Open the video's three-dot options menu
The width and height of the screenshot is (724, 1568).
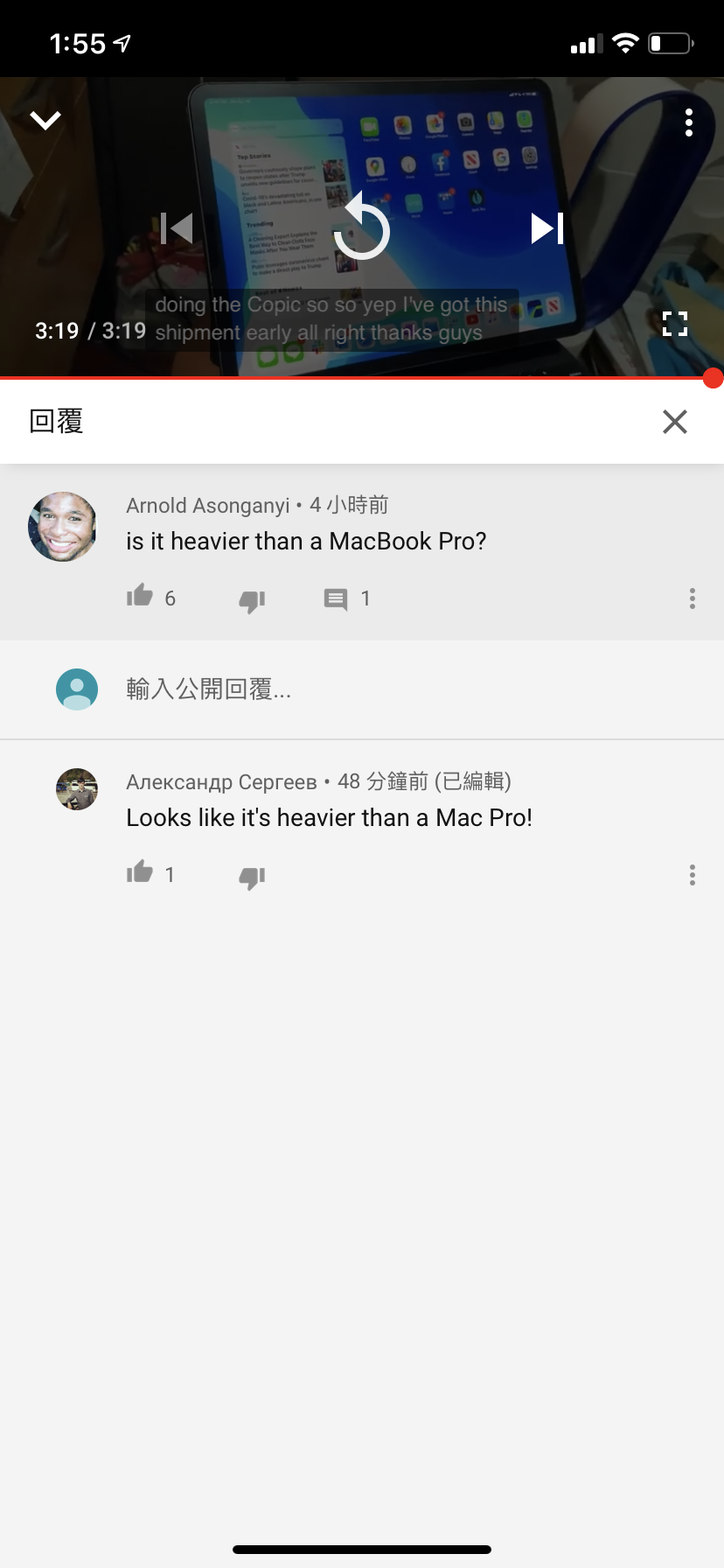[689, 122]
